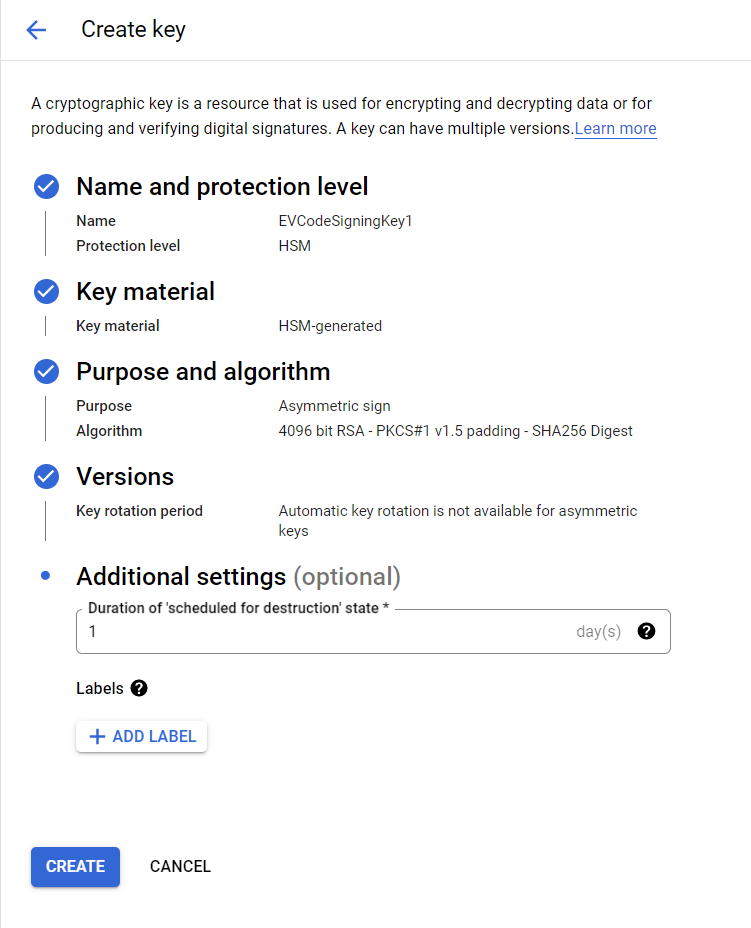The height and width of the screenshot is (928, 751).
Task: Click the help icon beside Labels
Action: click(139, 688)
